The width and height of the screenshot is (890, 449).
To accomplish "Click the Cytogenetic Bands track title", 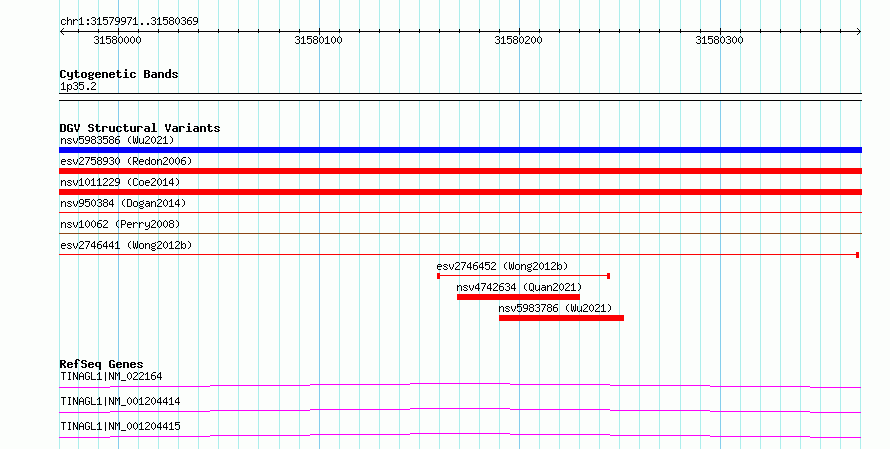I will 119,74.
